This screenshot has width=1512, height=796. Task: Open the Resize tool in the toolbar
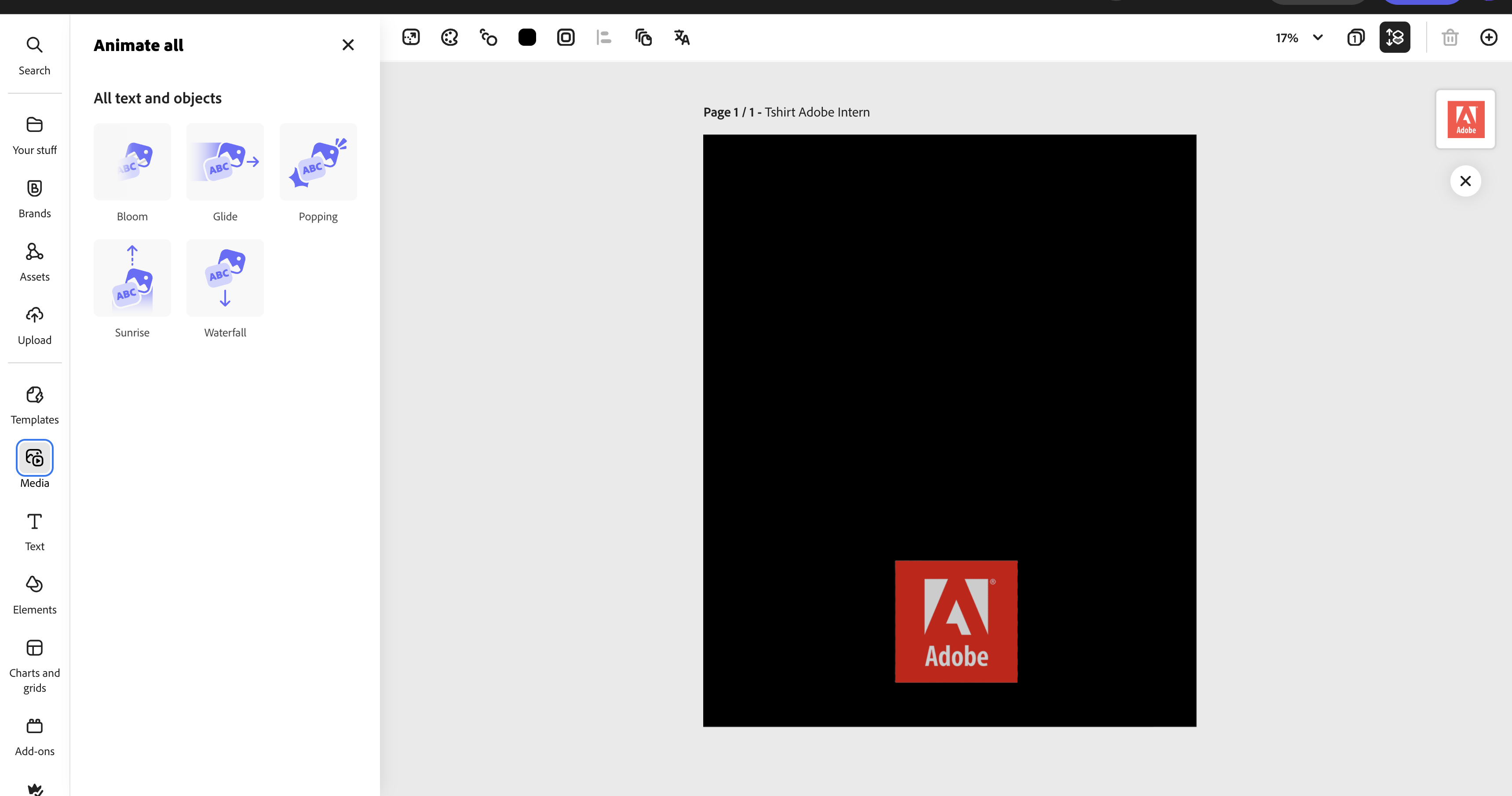[411, 37]
